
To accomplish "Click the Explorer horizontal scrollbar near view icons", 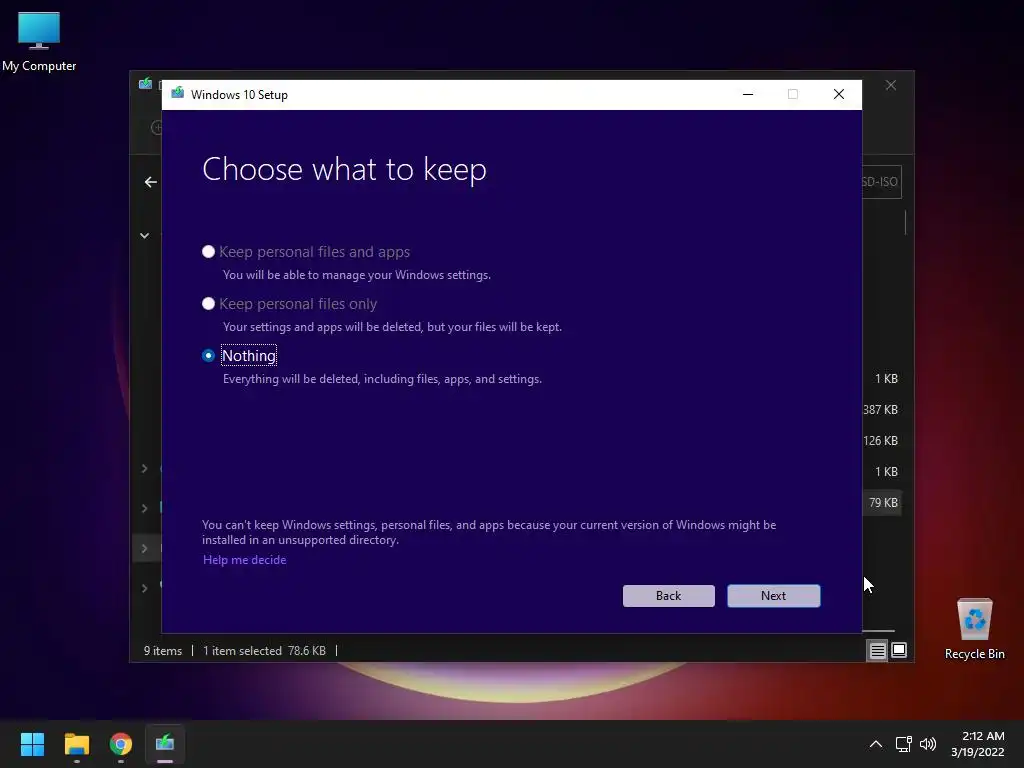I will click(878, 631).
